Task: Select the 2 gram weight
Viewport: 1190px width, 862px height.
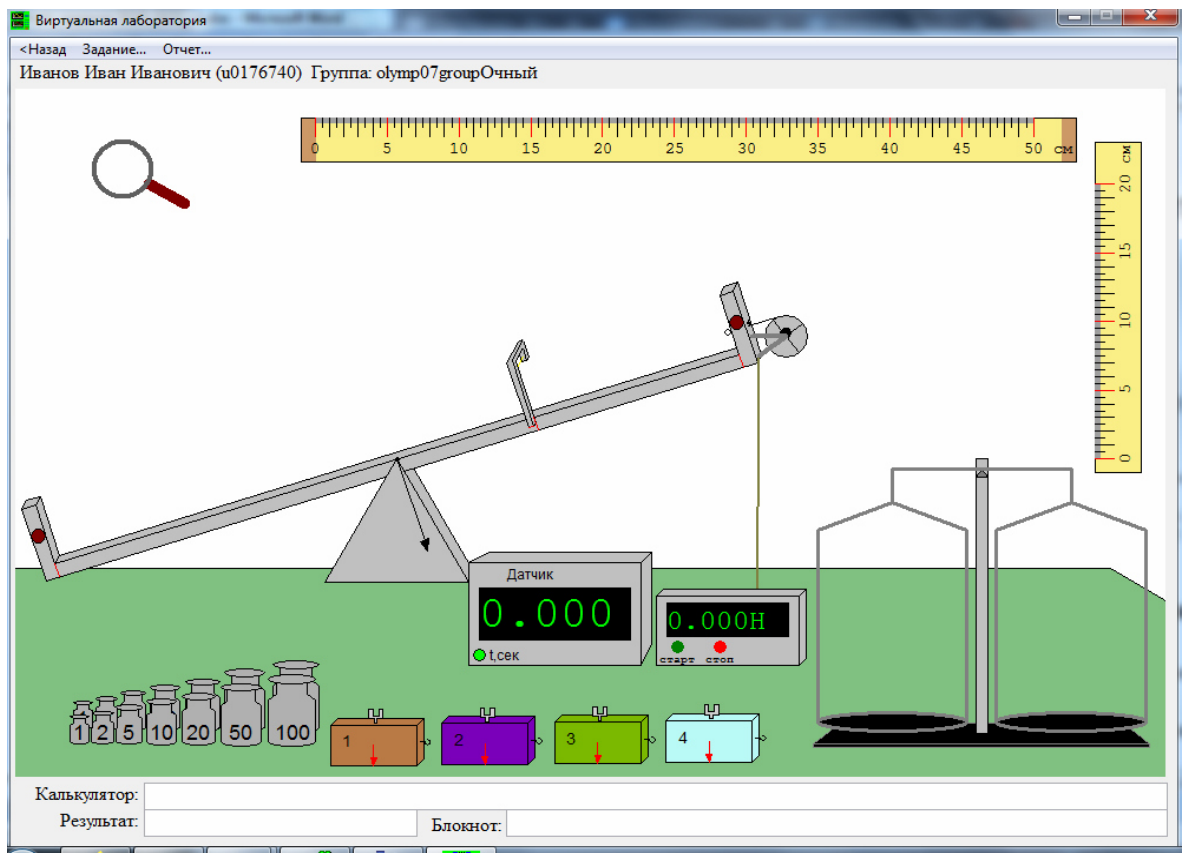Action: click(x=104, y=721)
